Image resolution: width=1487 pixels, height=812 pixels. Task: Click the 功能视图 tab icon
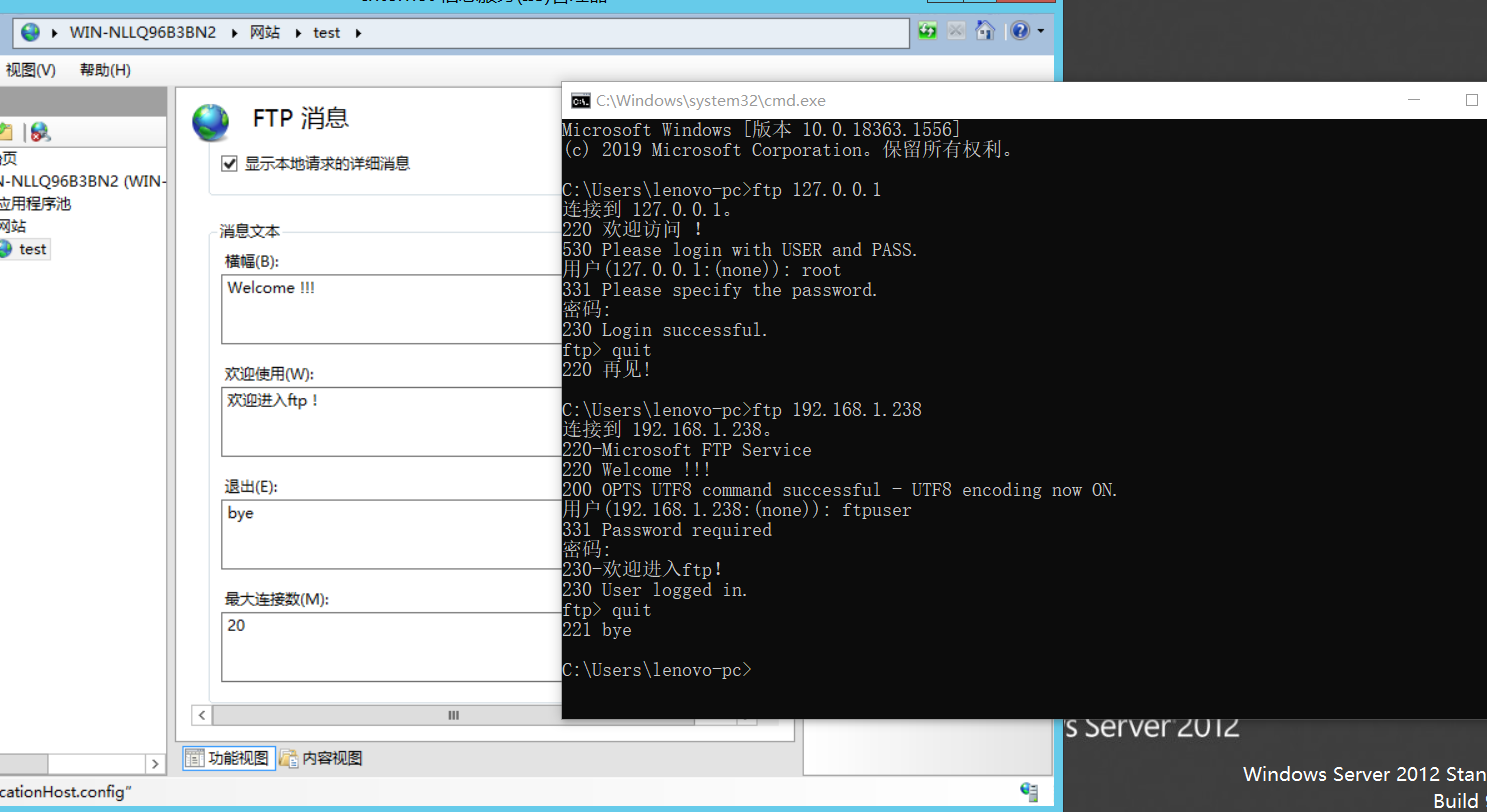pyautogui.click(x=195, y=758)
